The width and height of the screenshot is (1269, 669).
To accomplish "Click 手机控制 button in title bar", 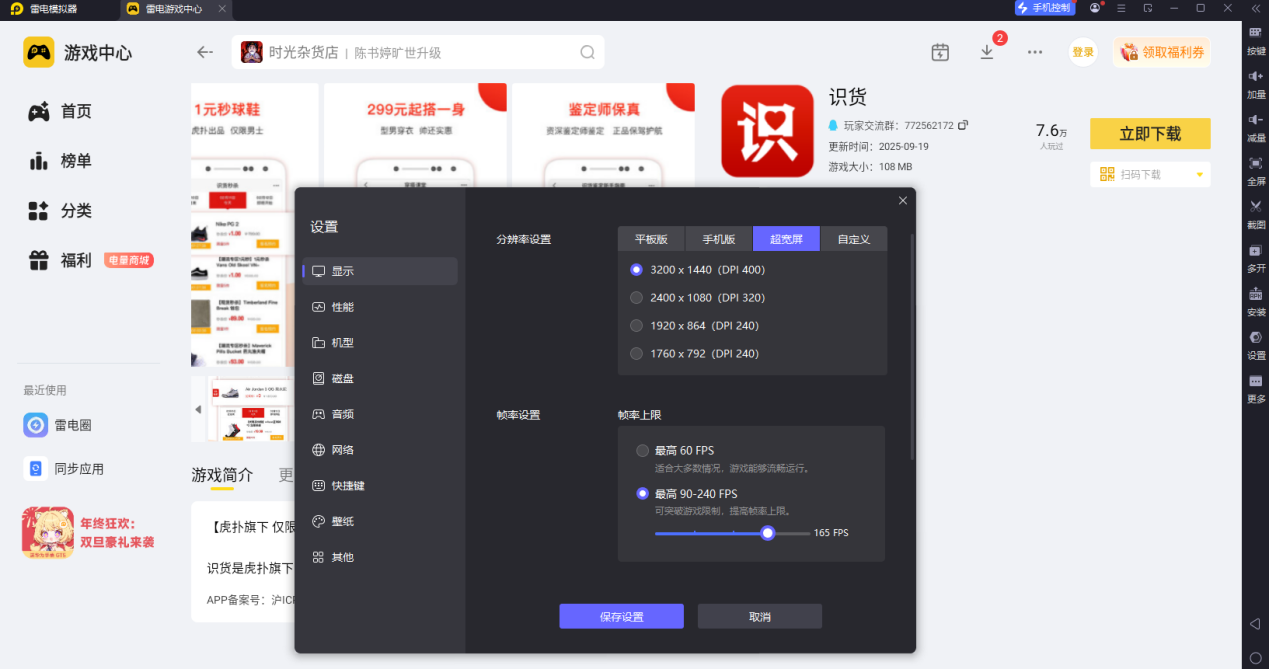I will pyautogui.click(x=1044, y=8).
